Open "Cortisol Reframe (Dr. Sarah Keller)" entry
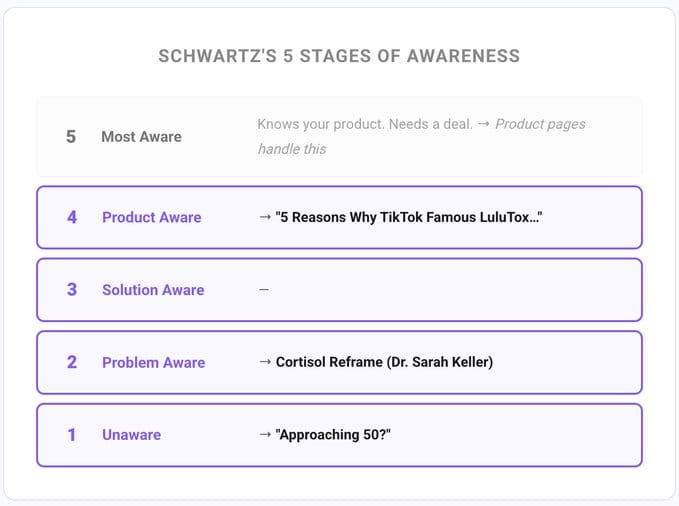The image size is (679, 506). tap(384, 362)
